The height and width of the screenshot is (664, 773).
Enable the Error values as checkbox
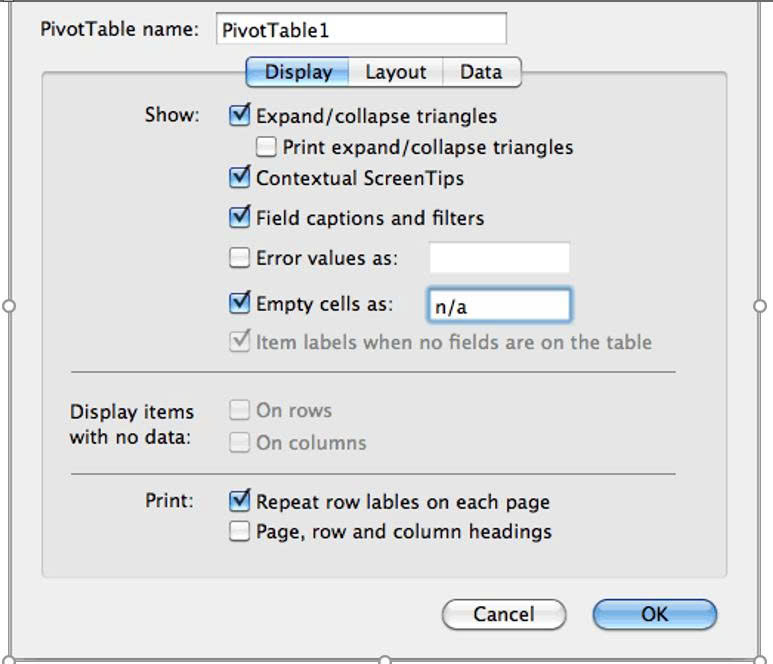[x=240, y=258]
